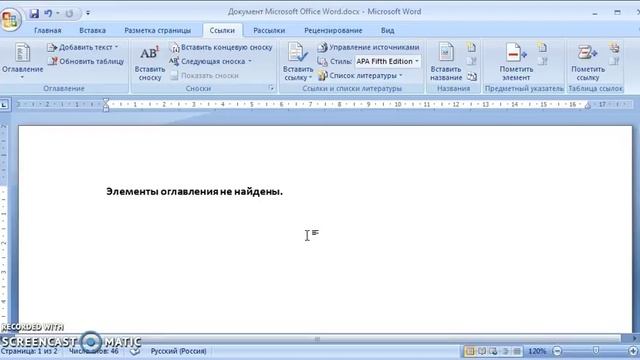The image size is (640, 360).
Task: Customize Quick Access toolbar dropdown
Action: 88,13
